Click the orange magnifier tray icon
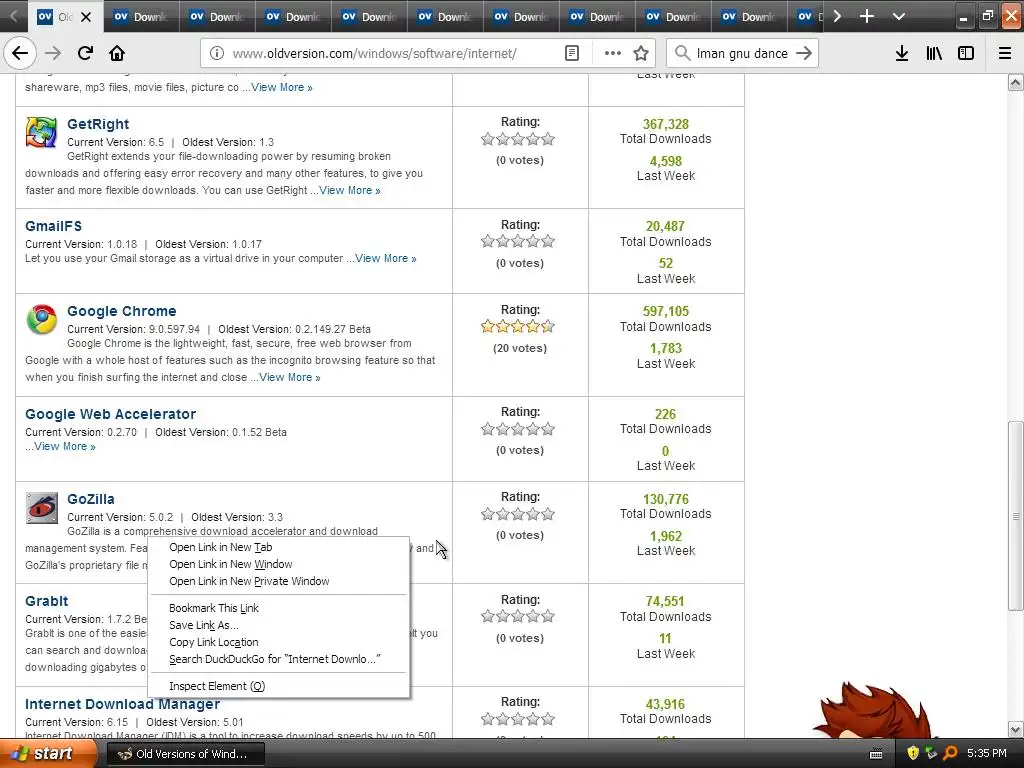This screenshot has height=768, width=1024. coord(950,753)
